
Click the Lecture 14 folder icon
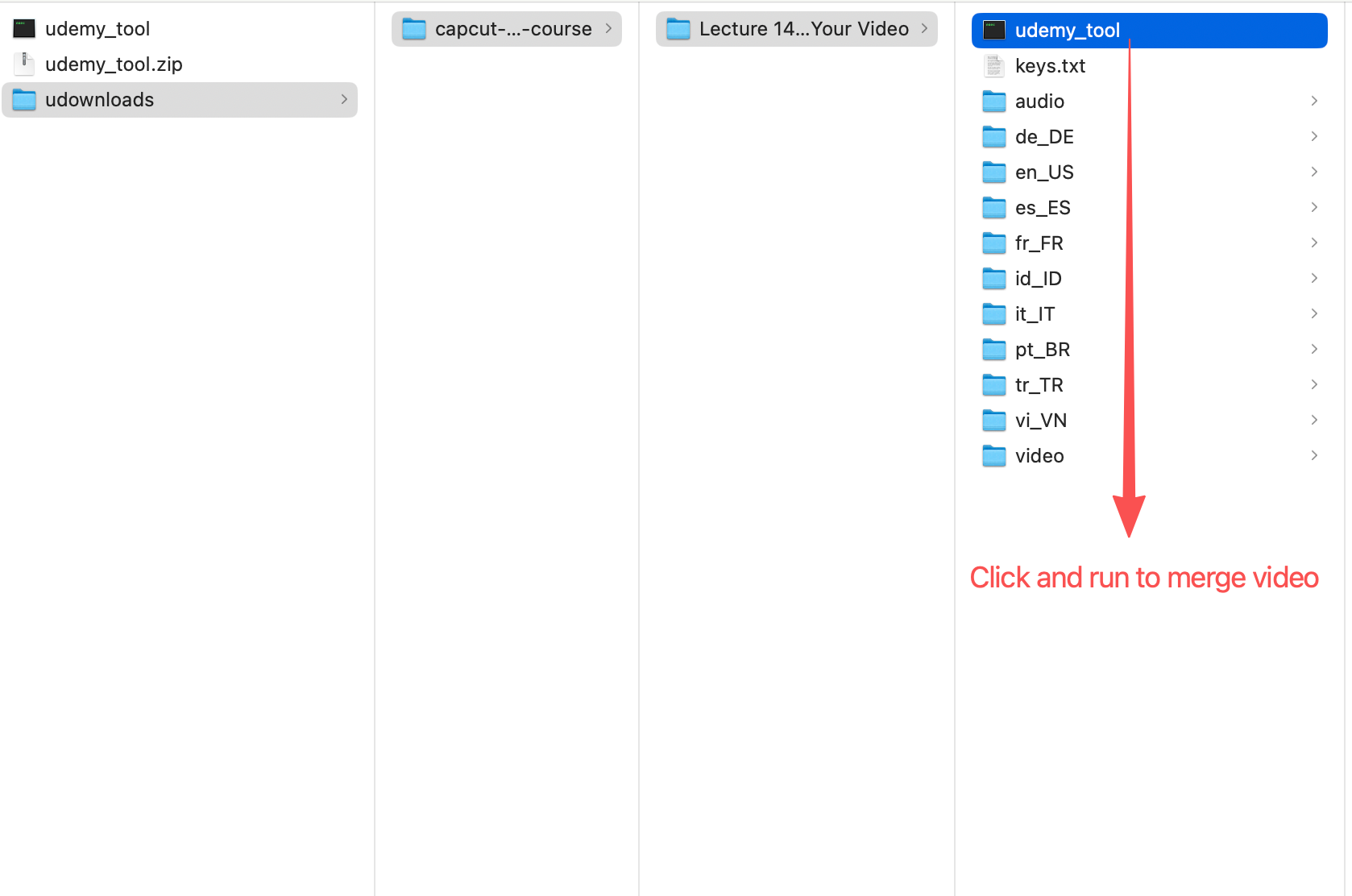coord(678,29)
